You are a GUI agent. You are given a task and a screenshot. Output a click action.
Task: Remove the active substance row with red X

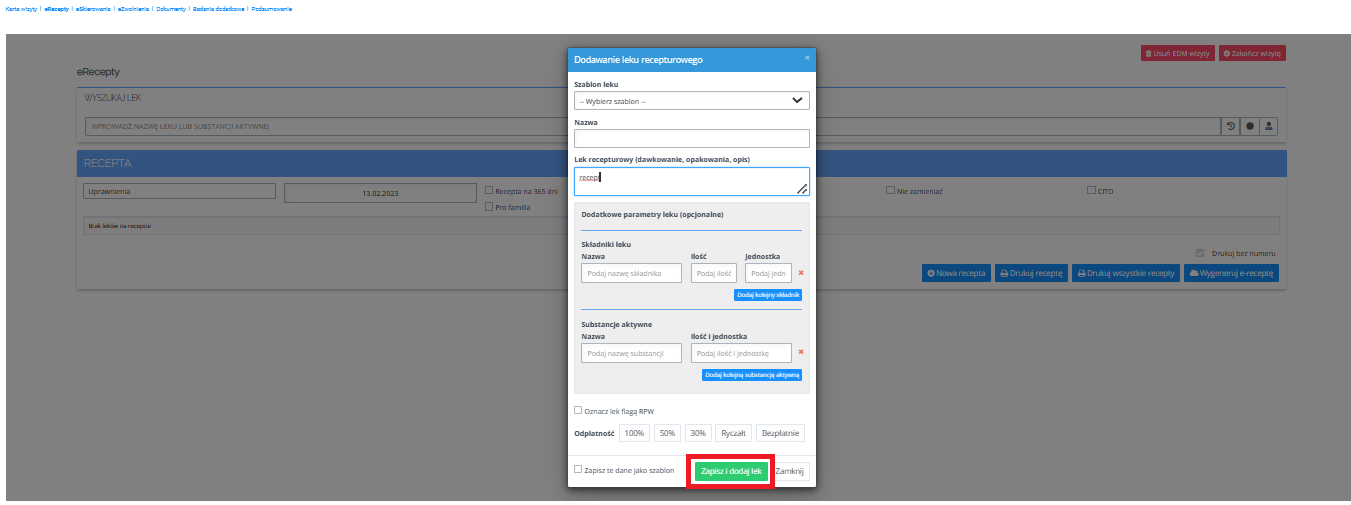(x=801, y=352)
